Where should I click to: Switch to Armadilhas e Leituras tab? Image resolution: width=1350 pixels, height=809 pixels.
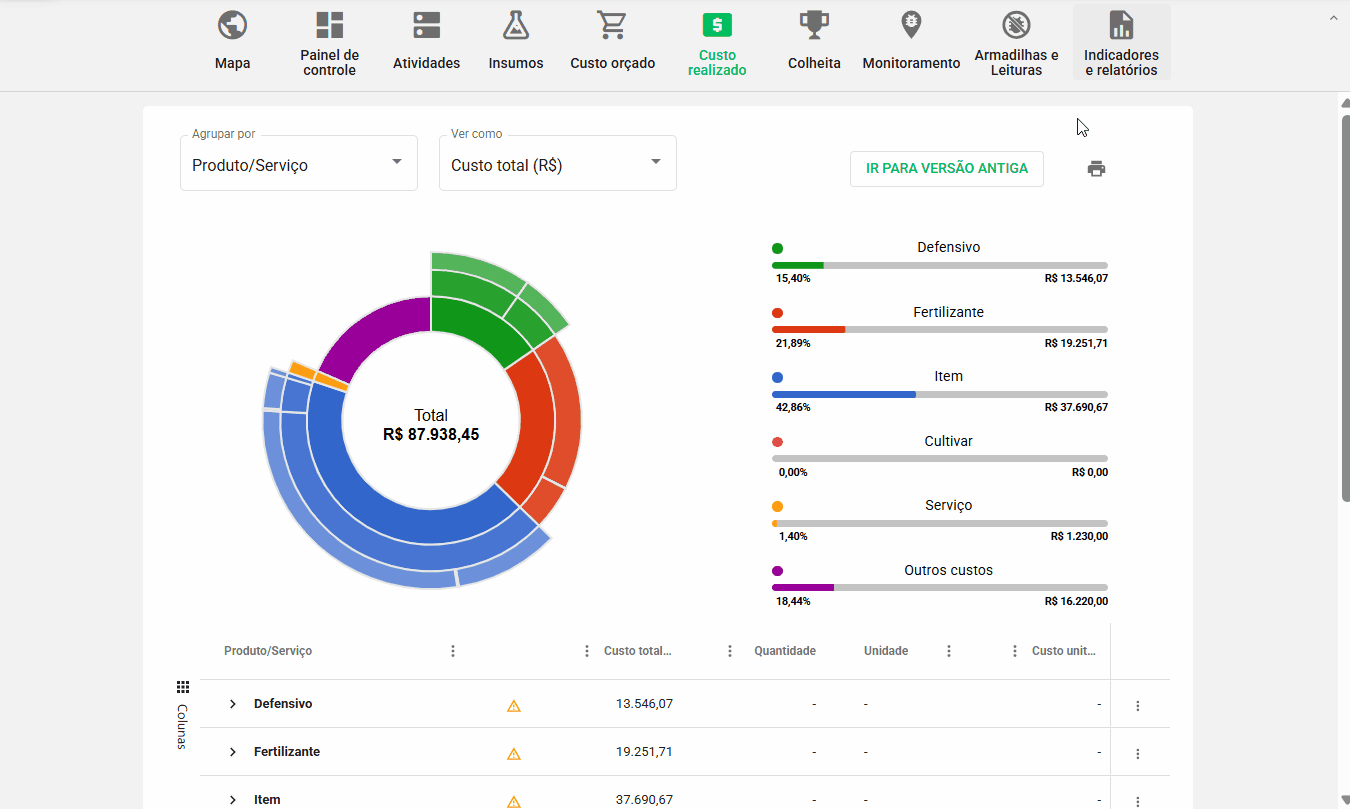[1016, 43]
